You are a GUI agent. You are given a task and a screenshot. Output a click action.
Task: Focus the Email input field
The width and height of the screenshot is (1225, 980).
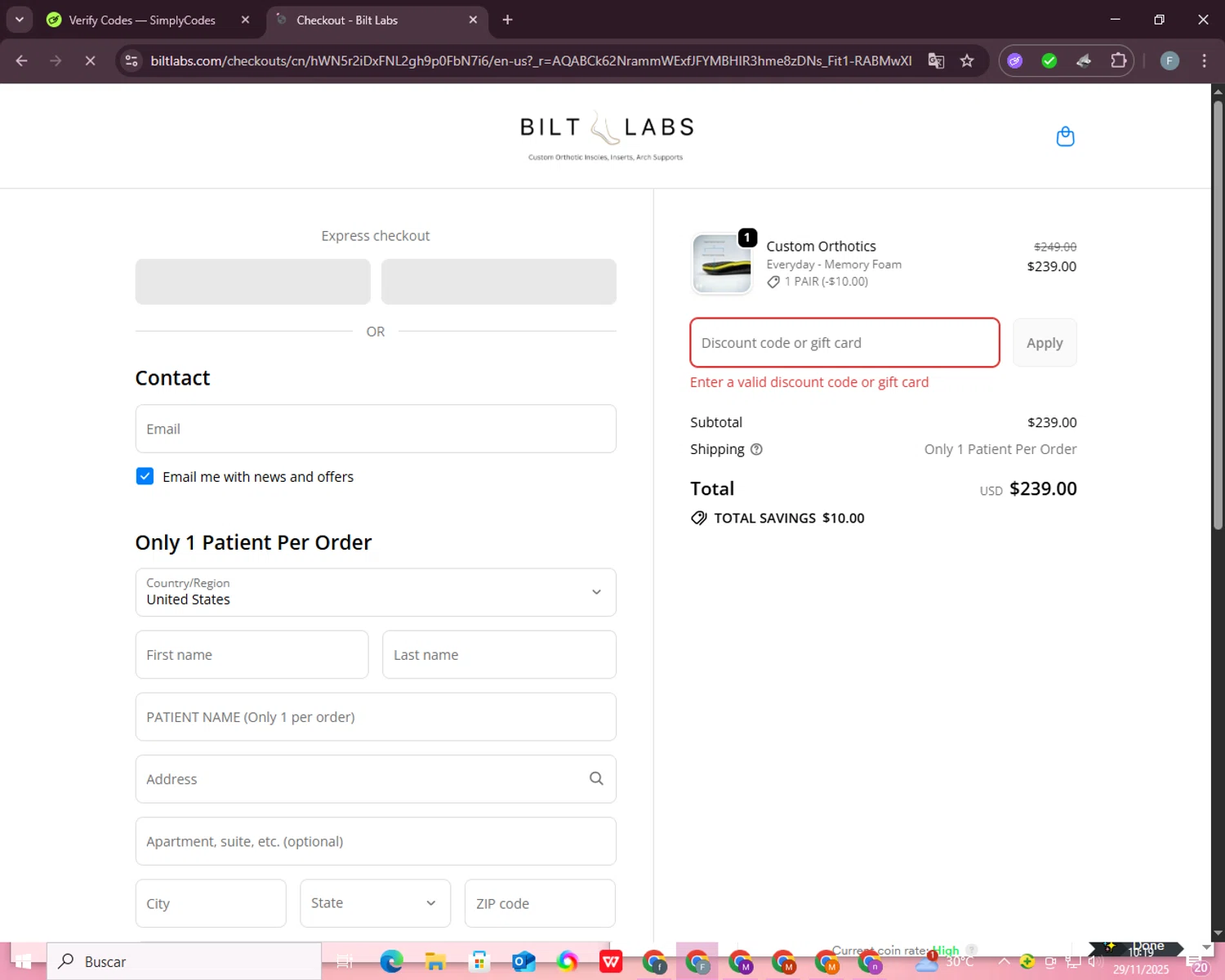(376, 429)
